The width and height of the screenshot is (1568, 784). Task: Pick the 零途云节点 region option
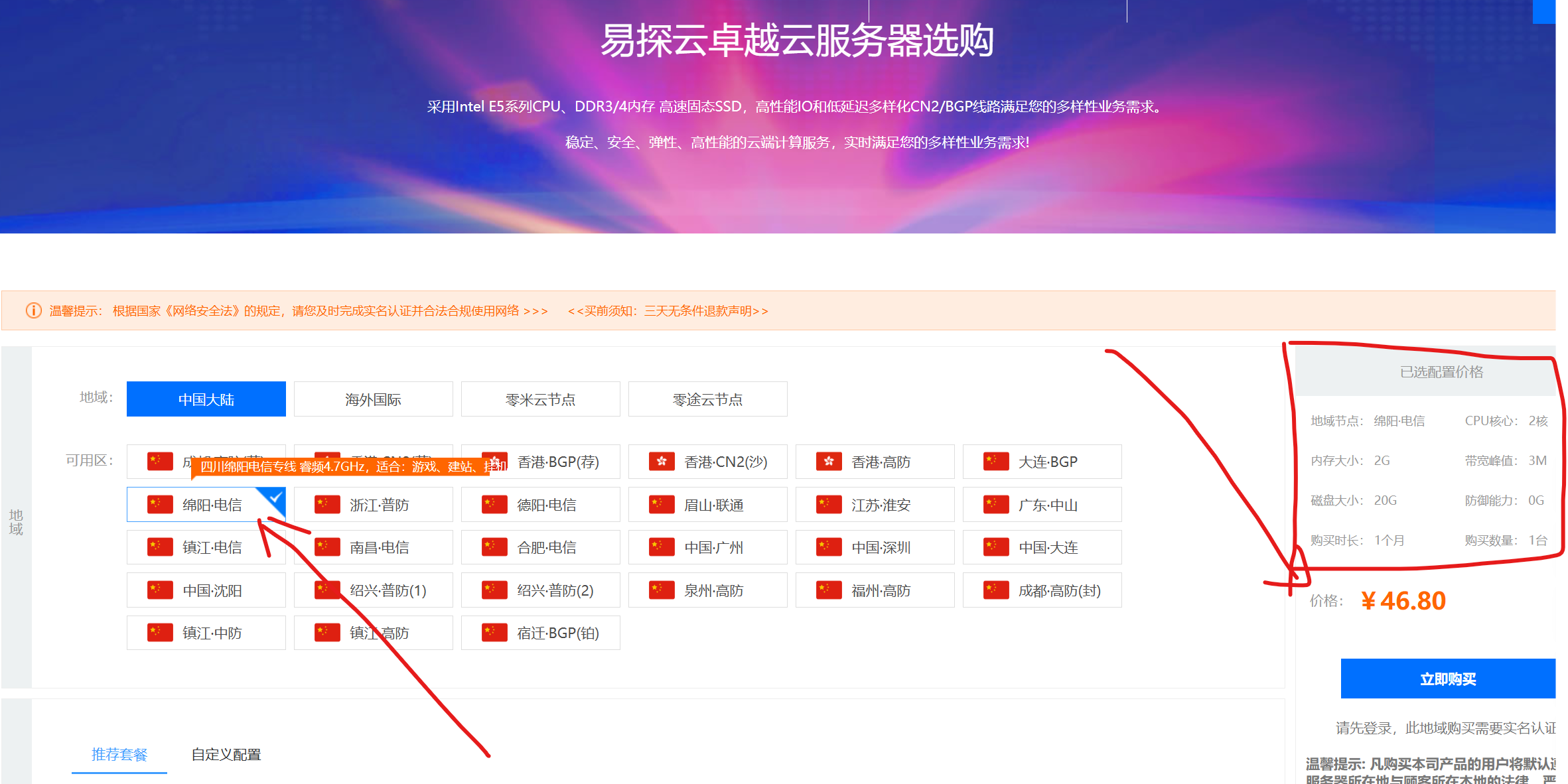click(707, 399)
